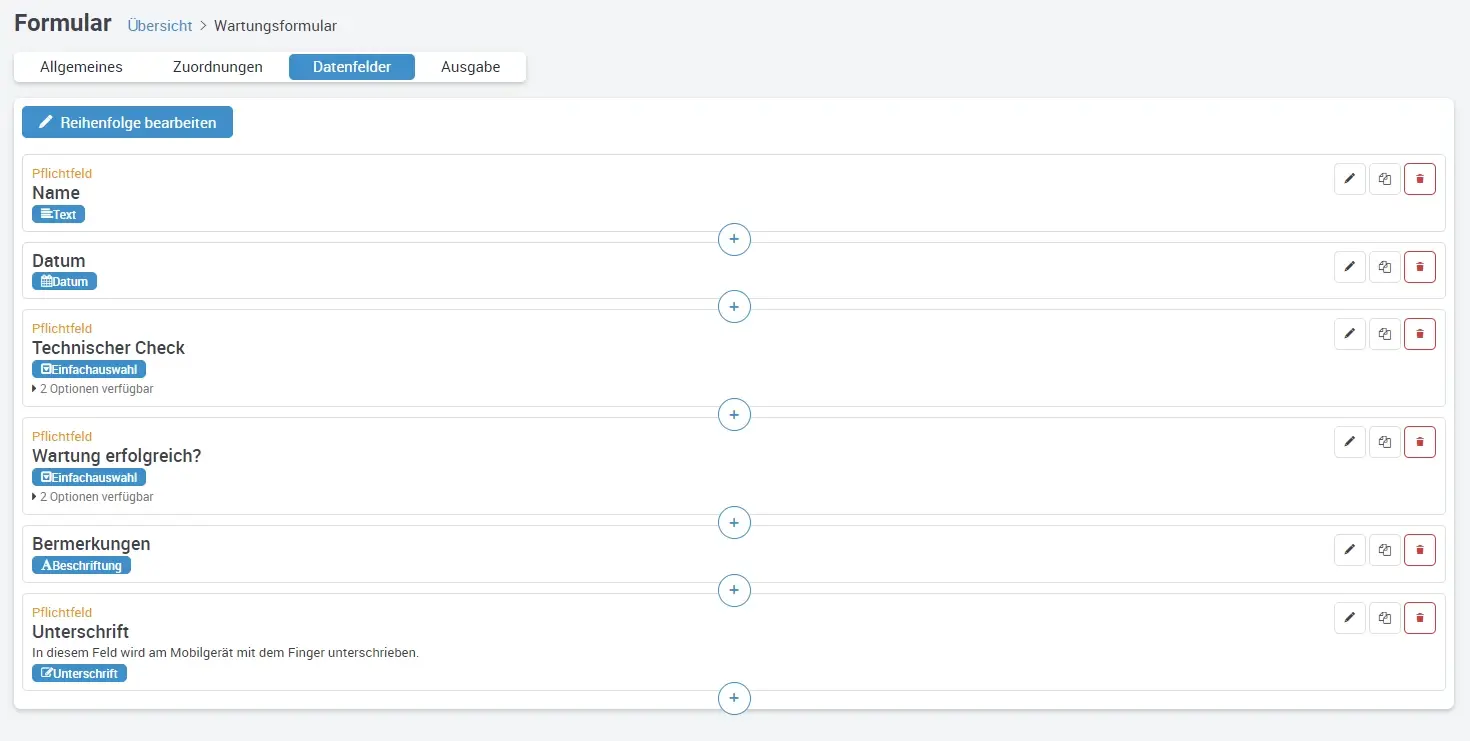Delete the Technischer Check field
The image size is (1470, 741).
point(1419,334)
